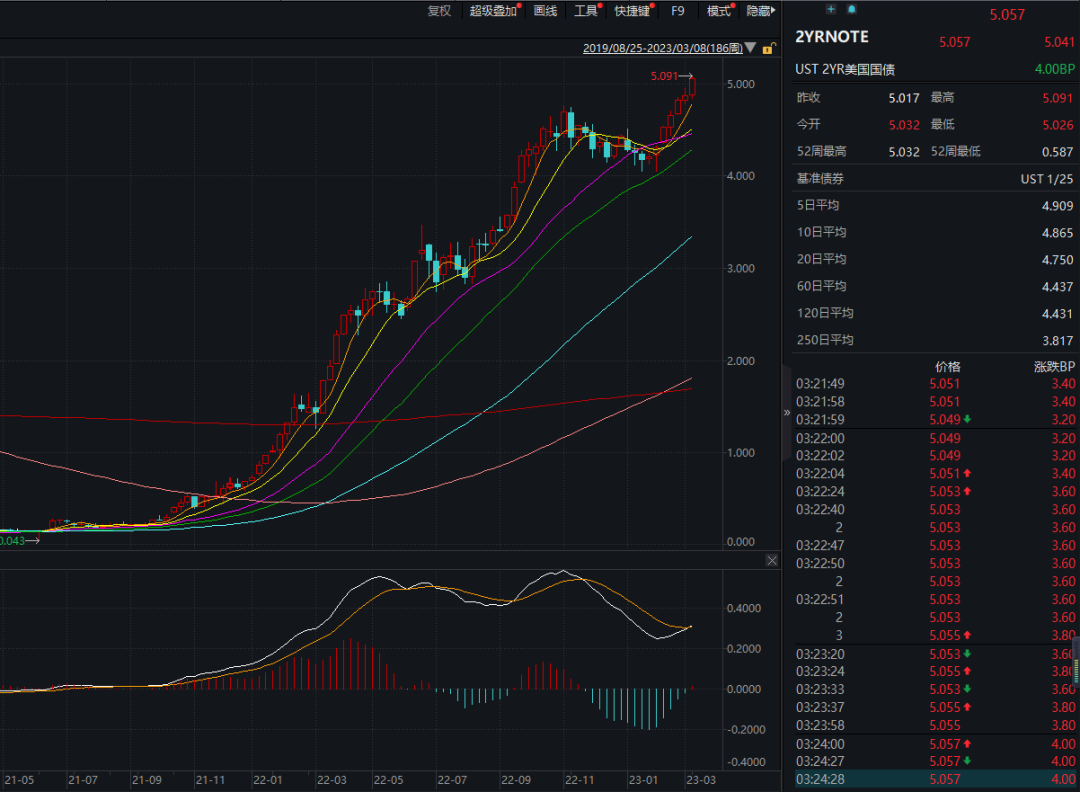This screenshot has width=1080, height=792.
Task: Open the 画线 drawing tools menu
Action: 545,11
